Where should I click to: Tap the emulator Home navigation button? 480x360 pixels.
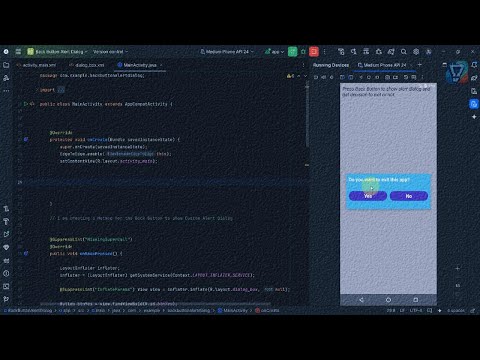click(x=388, y=300)
